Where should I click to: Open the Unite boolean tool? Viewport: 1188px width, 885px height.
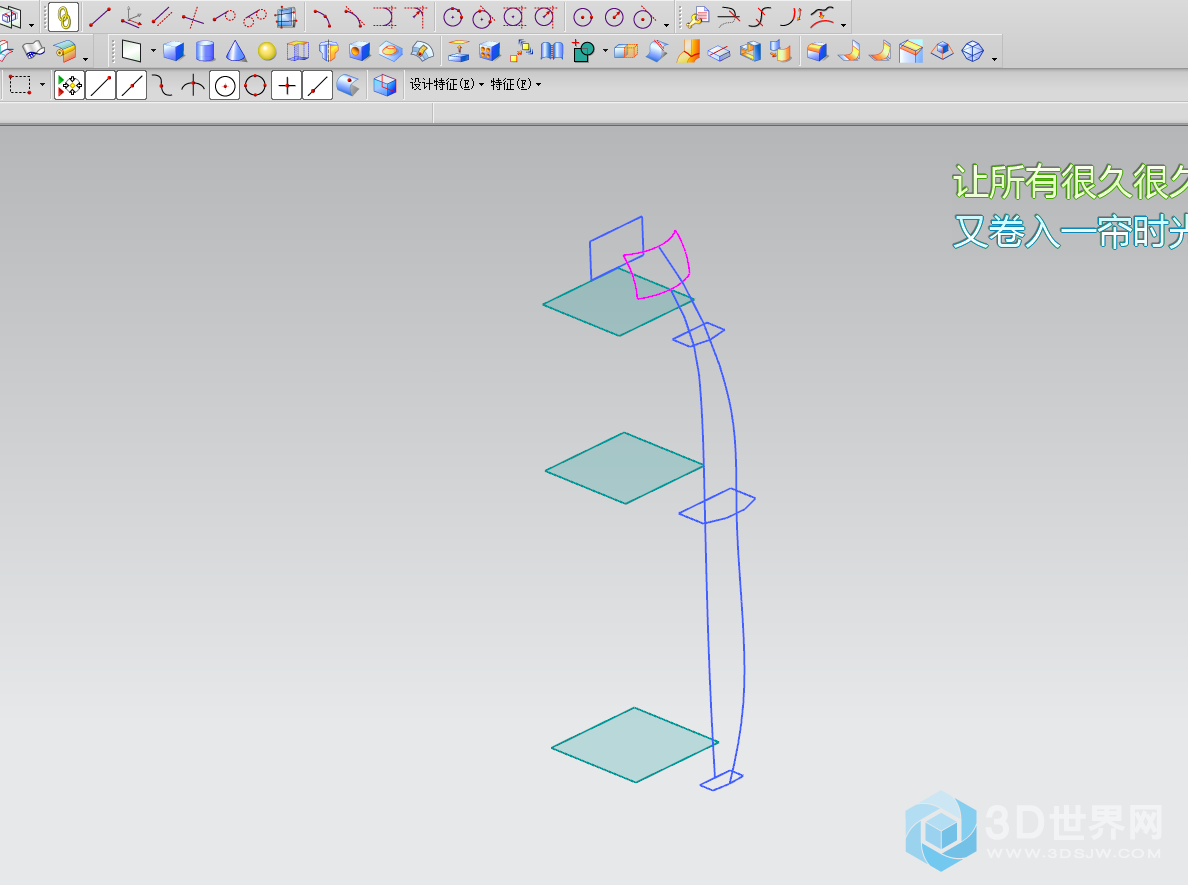pos(583,51)
